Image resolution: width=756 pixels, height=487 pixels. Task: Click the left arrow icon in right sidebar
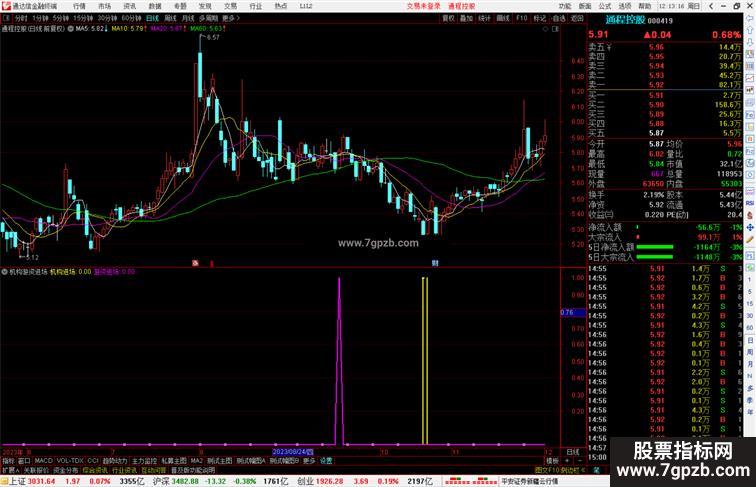coord(750,18)
